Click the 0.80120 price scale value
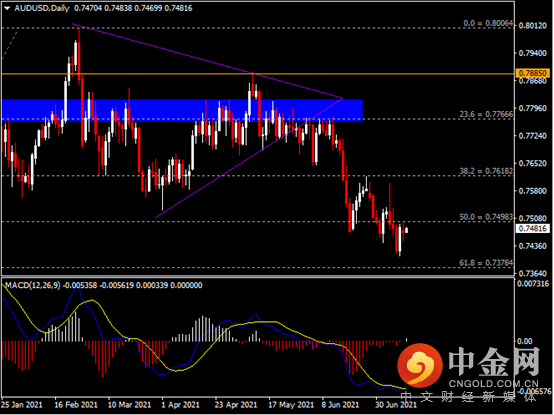 pyautogui.click(x=532, y=26)
